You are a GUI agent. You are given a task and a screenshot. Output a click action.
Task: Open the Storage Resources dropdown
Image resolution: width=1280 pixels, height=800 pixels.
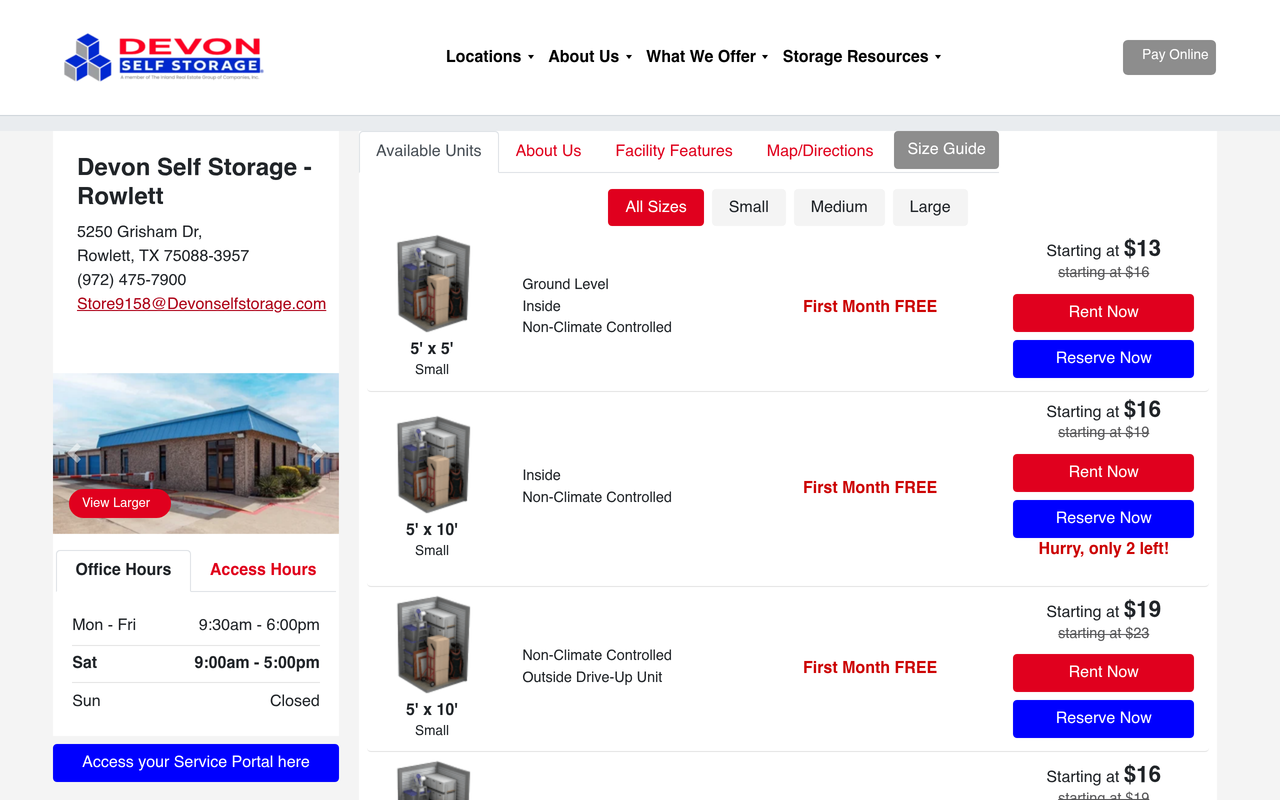(x=862, y=57)
